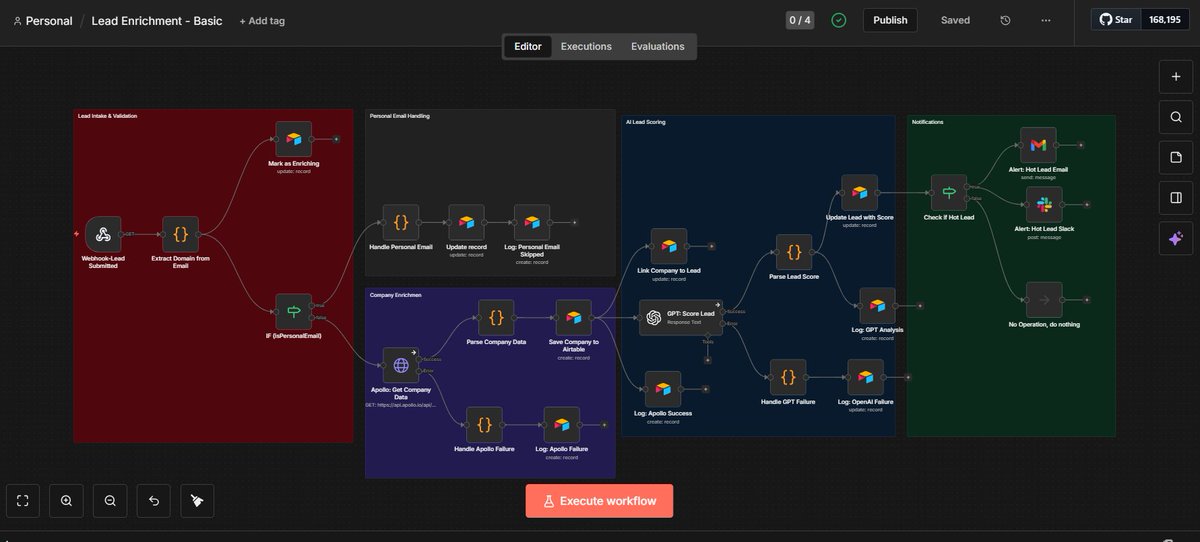Select Log: Personal Email Skipped node
The image size is (1200, 542).
point(532,223)
